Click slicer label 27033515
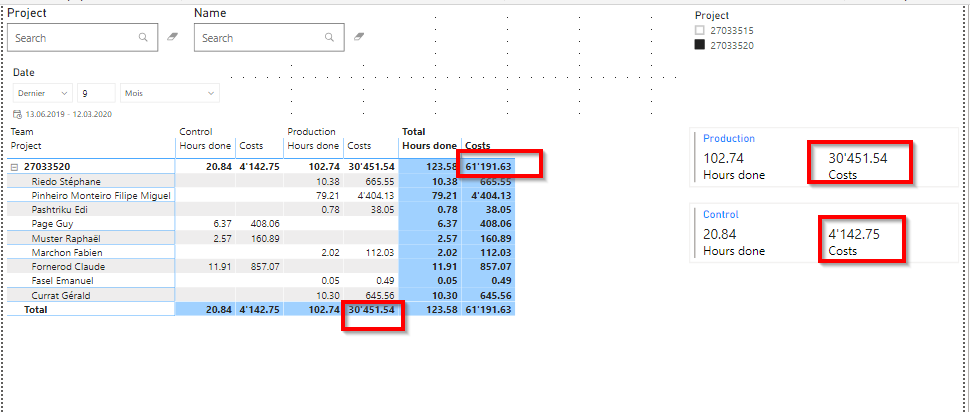 click(732, 30)
